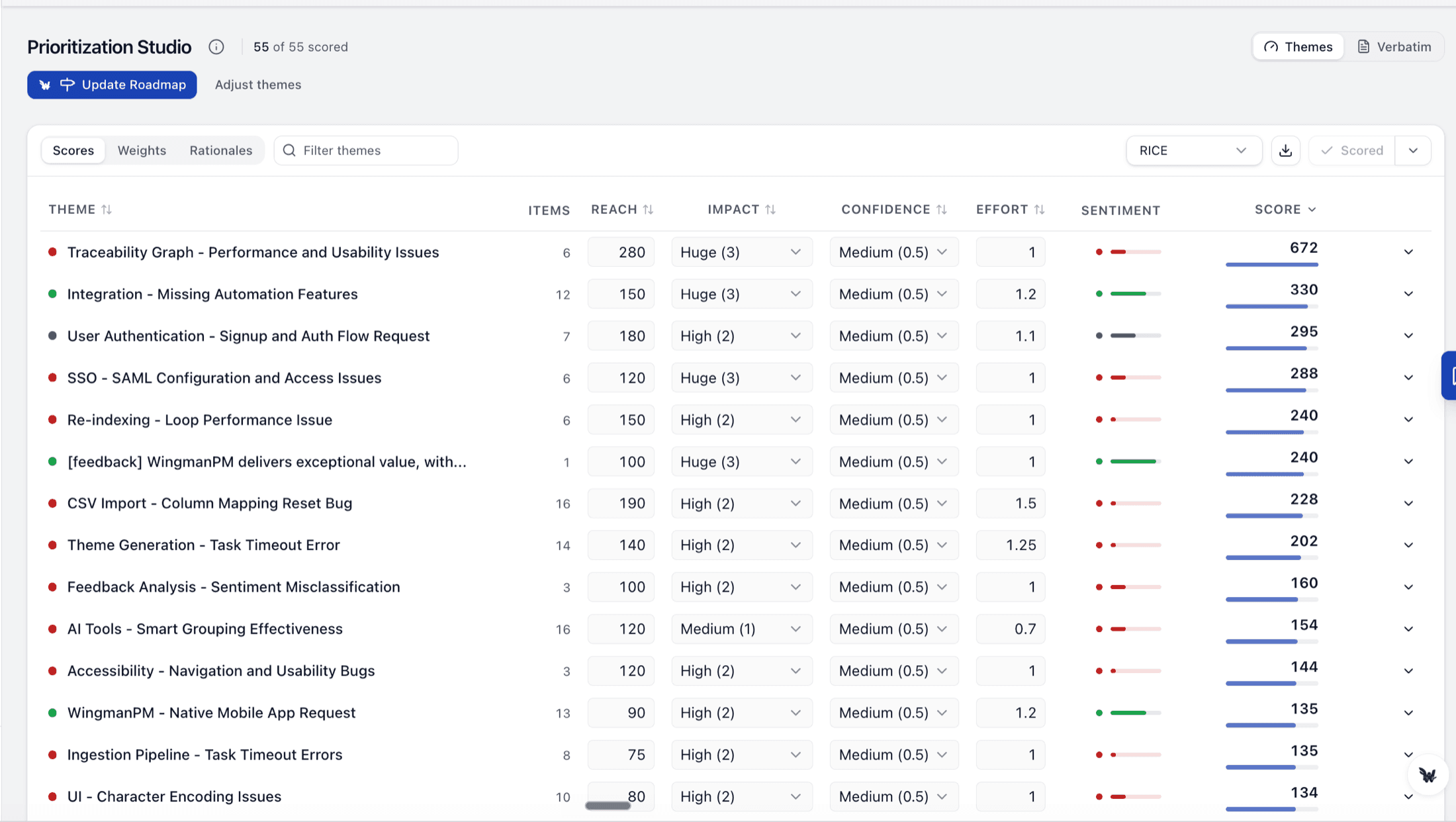Expand the WingmanPM feedback row

coord(1408,462)
